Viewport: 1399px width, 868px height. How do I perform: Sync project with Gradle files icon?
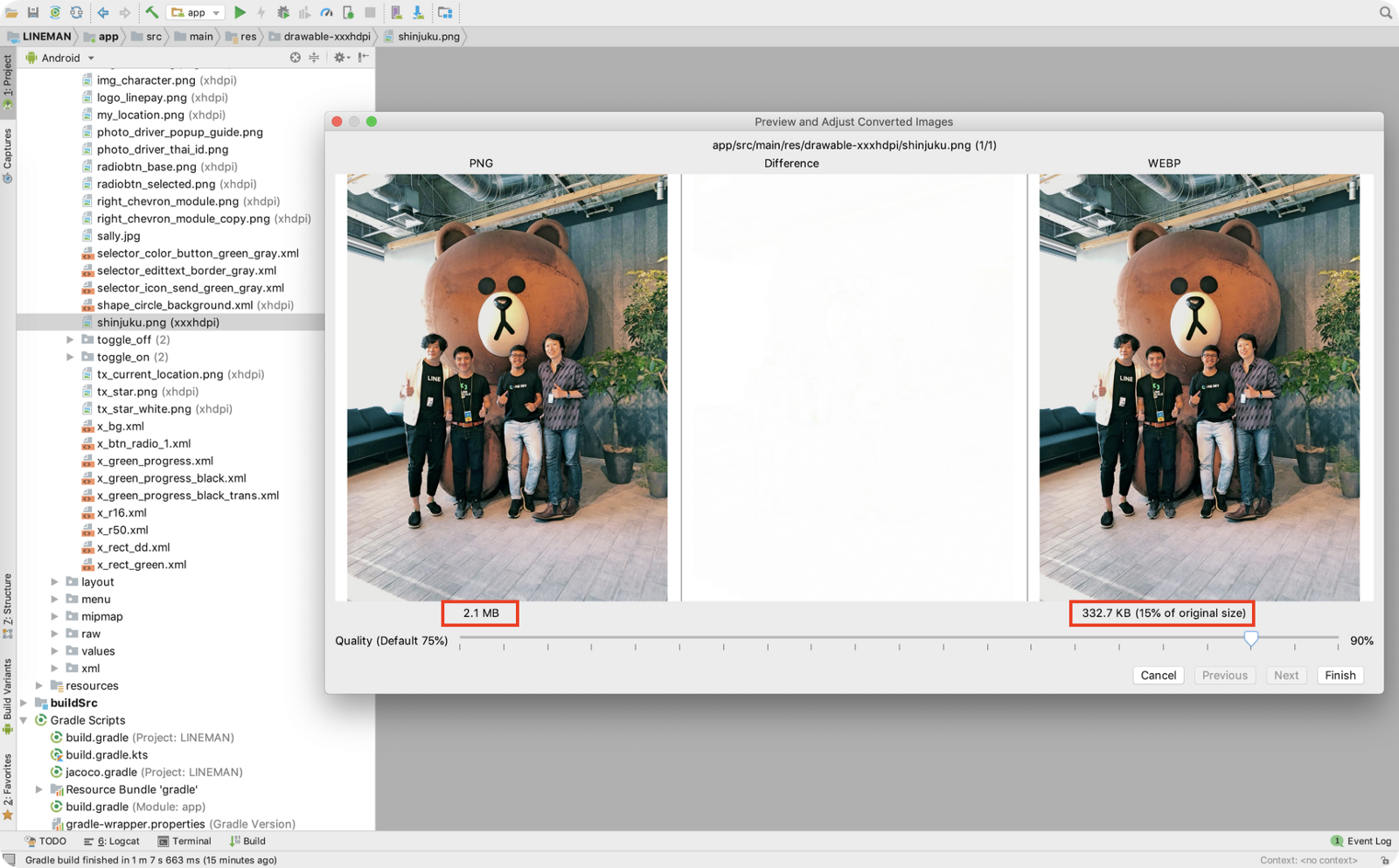tap(55, 12)
